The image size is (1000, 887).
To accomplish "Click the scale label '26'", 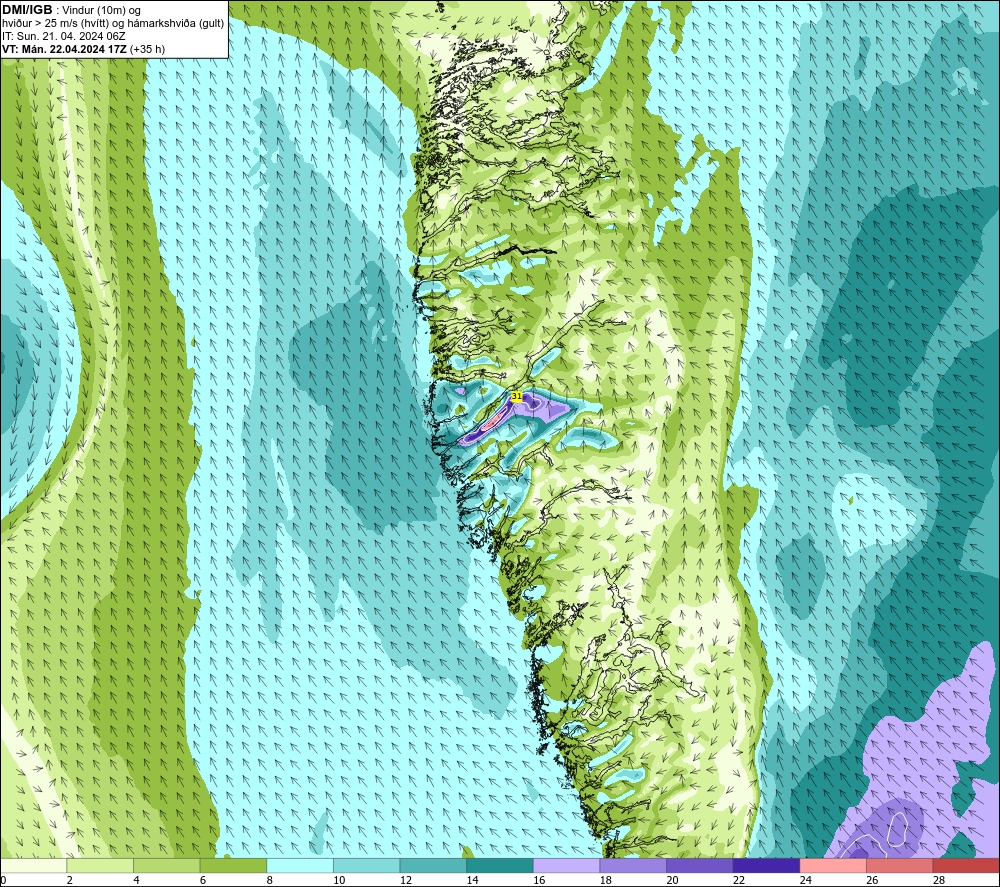I will (872, 880).
